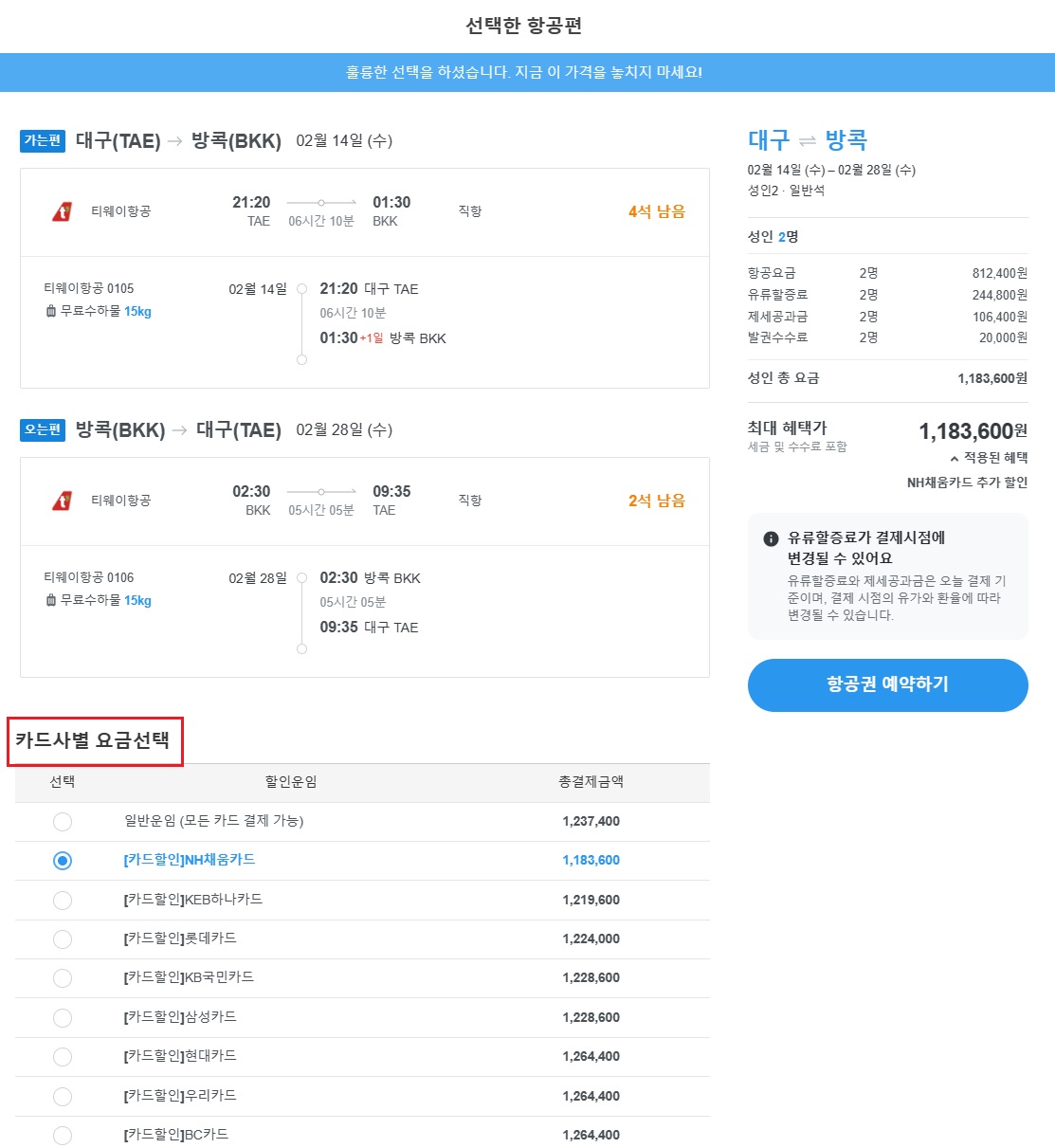
Task: Click the 1,237,400 total for 일반운임
Action: click(591, 822)
